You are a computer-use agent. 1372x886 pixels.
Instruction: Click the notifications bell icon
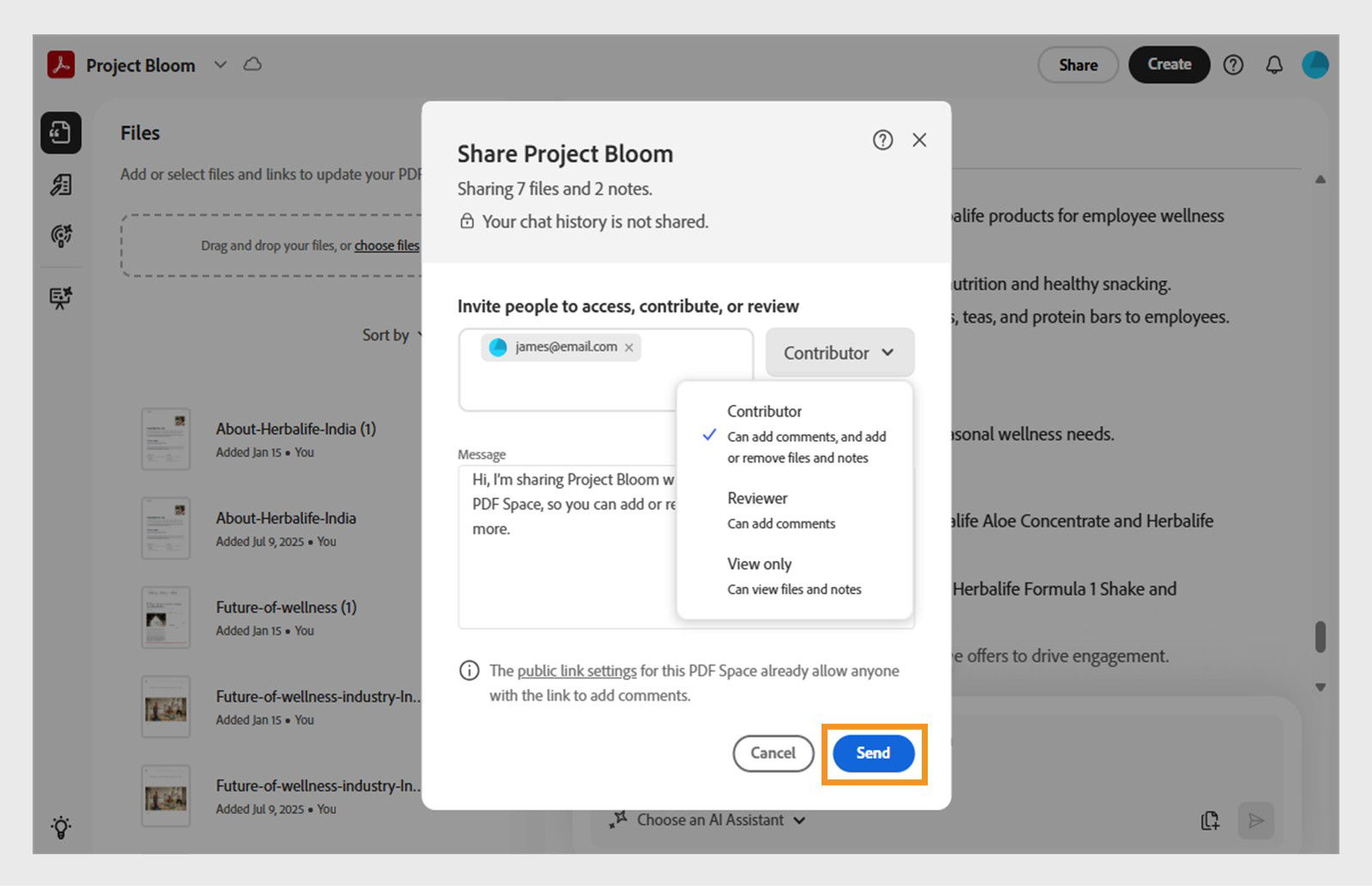click(x=1274, y=64)
